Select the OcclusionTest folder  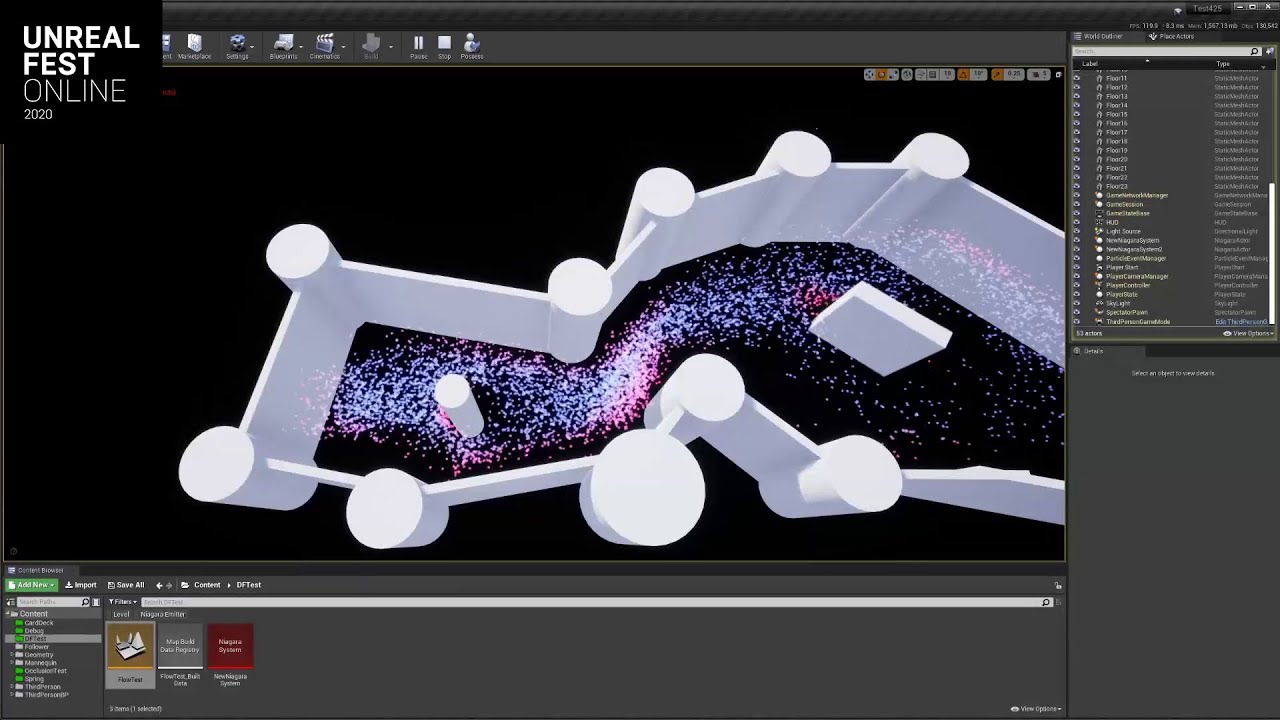[x=45, y=671]
